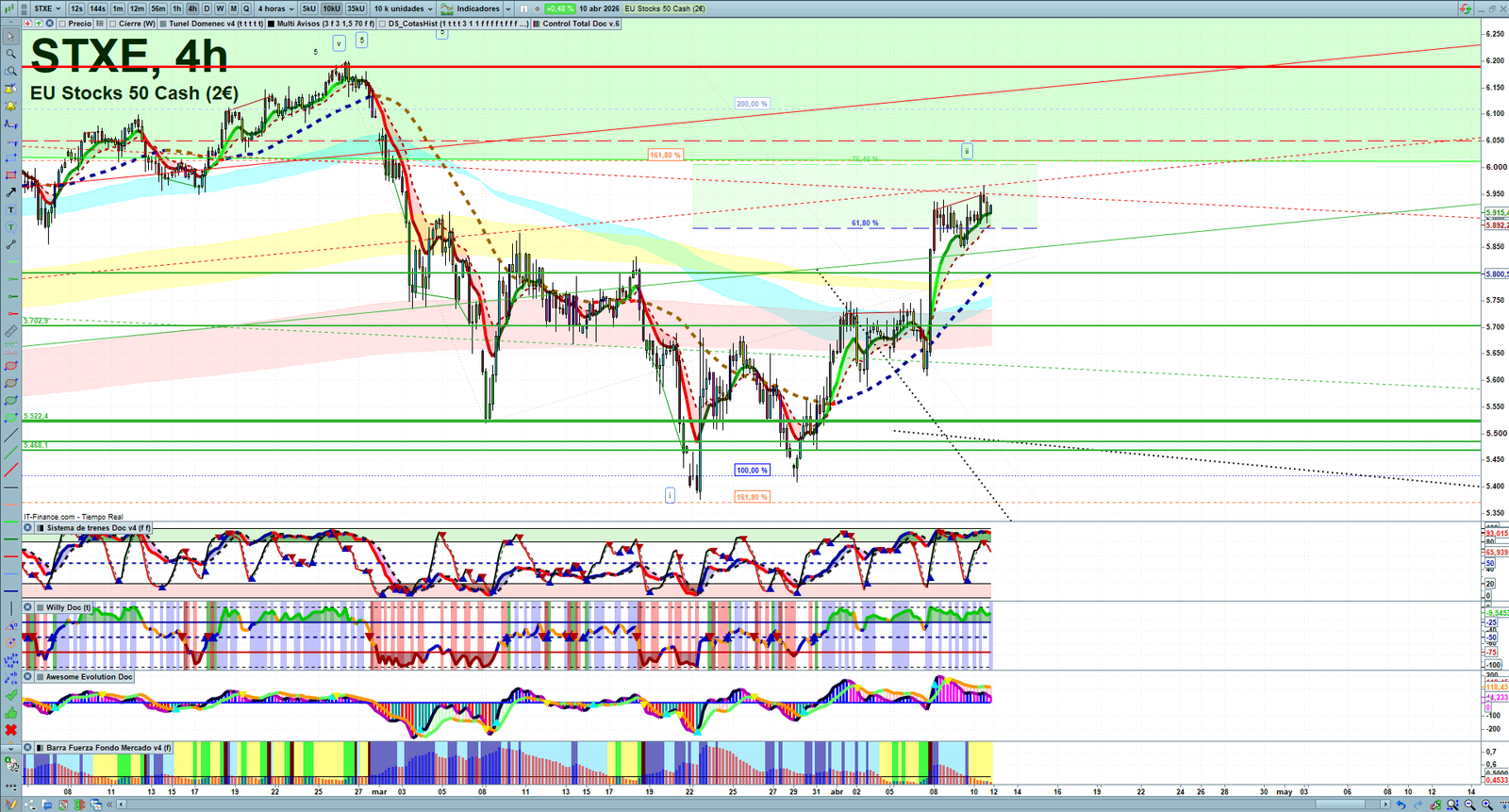Select the segment line tool

click(10, 244)
